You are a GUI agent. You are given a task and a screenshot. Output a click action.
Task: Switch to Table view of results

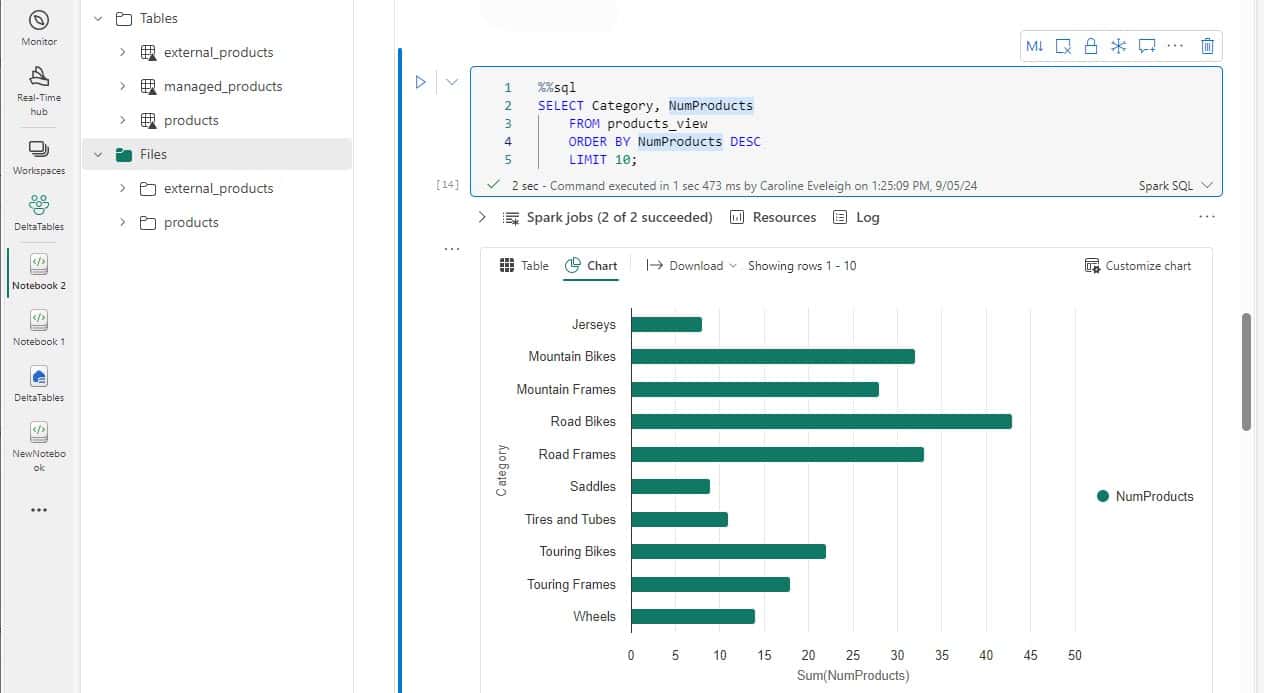(x=524, y=266)
